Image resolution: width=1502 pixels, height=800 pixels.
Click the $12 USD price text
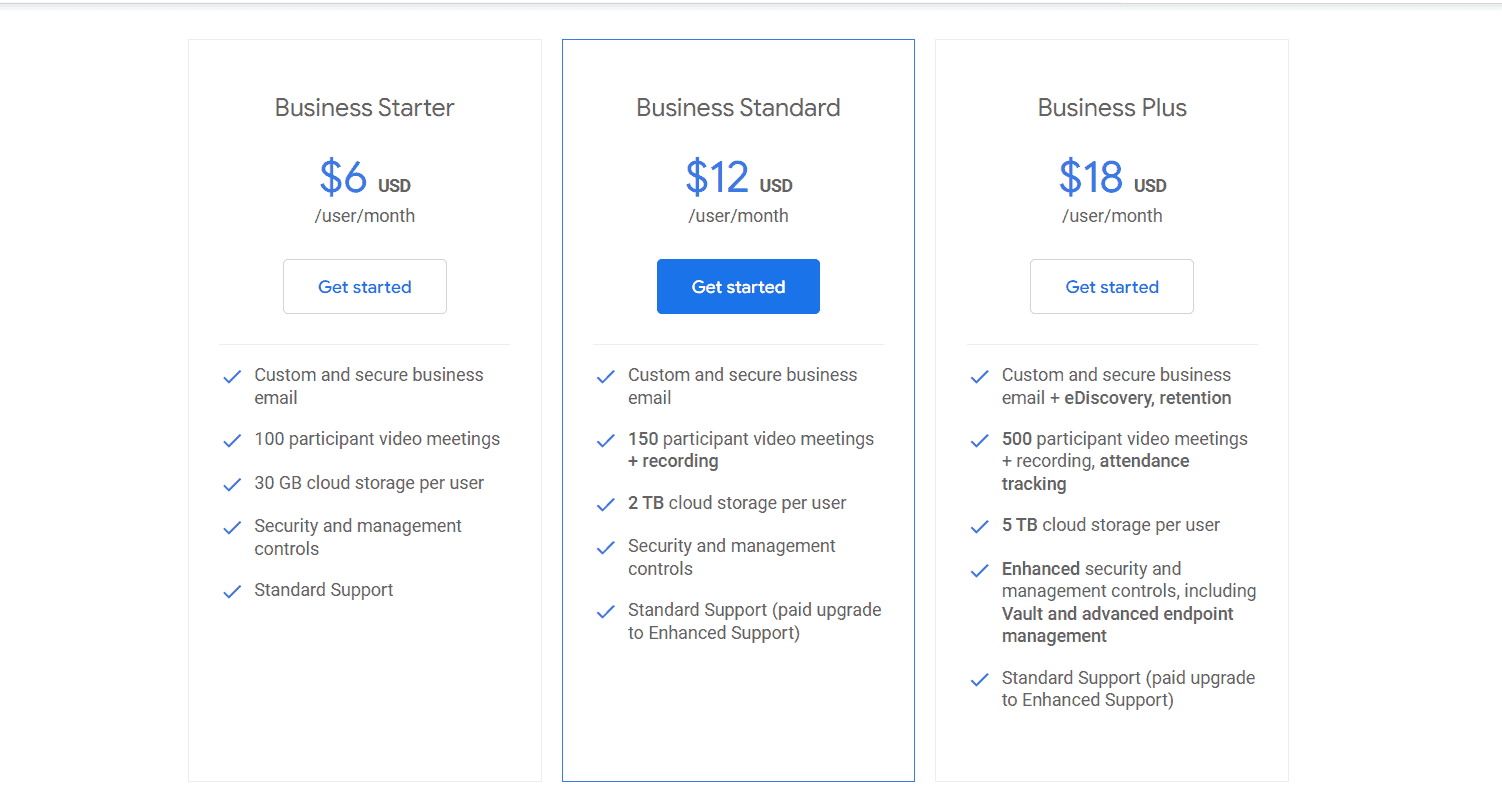point(738,177)
